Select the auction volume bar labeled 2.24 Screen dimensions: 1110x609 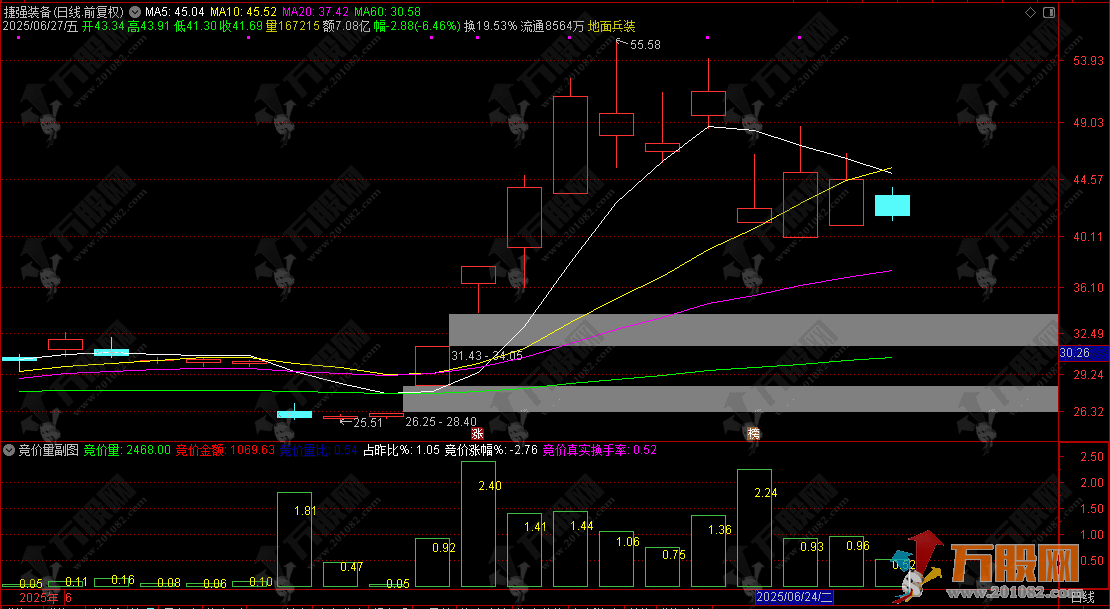755,528
